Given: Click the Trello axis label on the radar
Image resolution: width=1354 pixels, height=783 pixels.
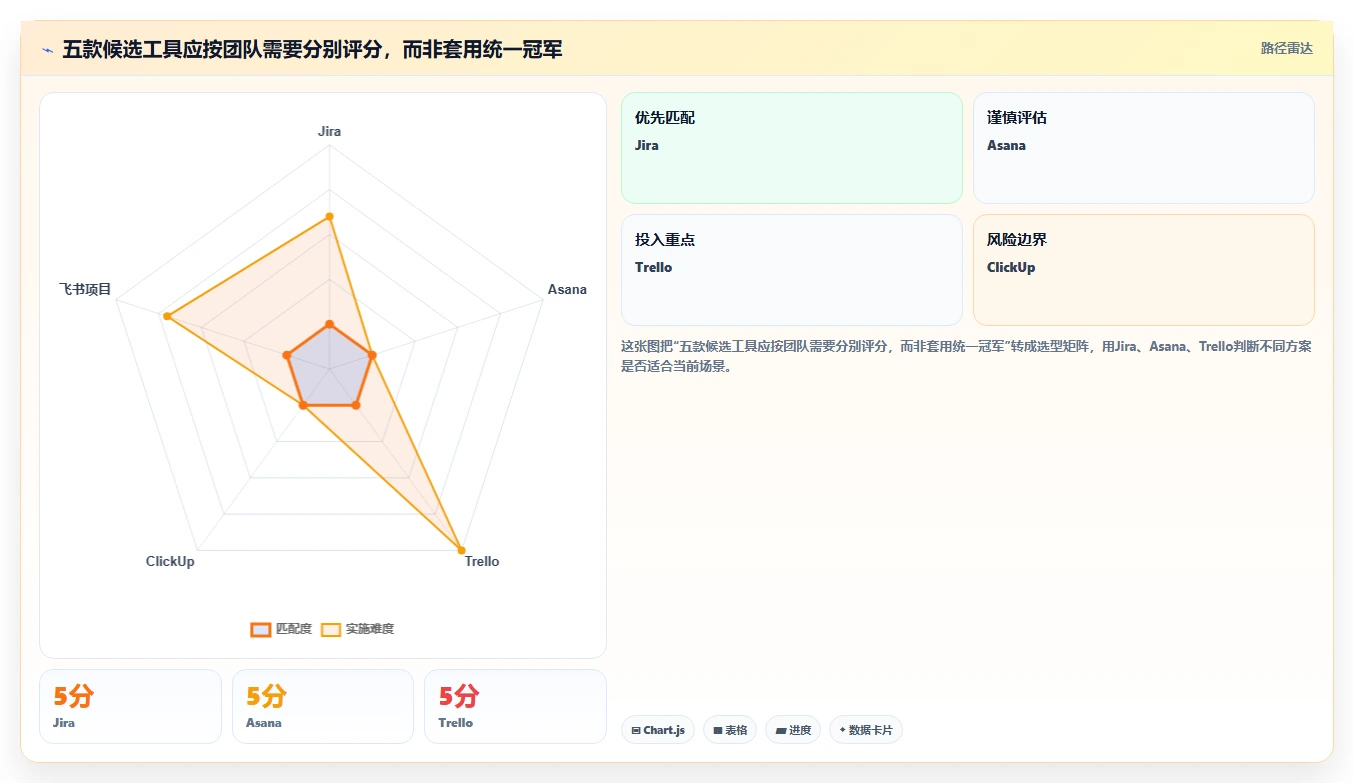Looking at the screenshot, I should pyautogui.click(x=481, y=561).
